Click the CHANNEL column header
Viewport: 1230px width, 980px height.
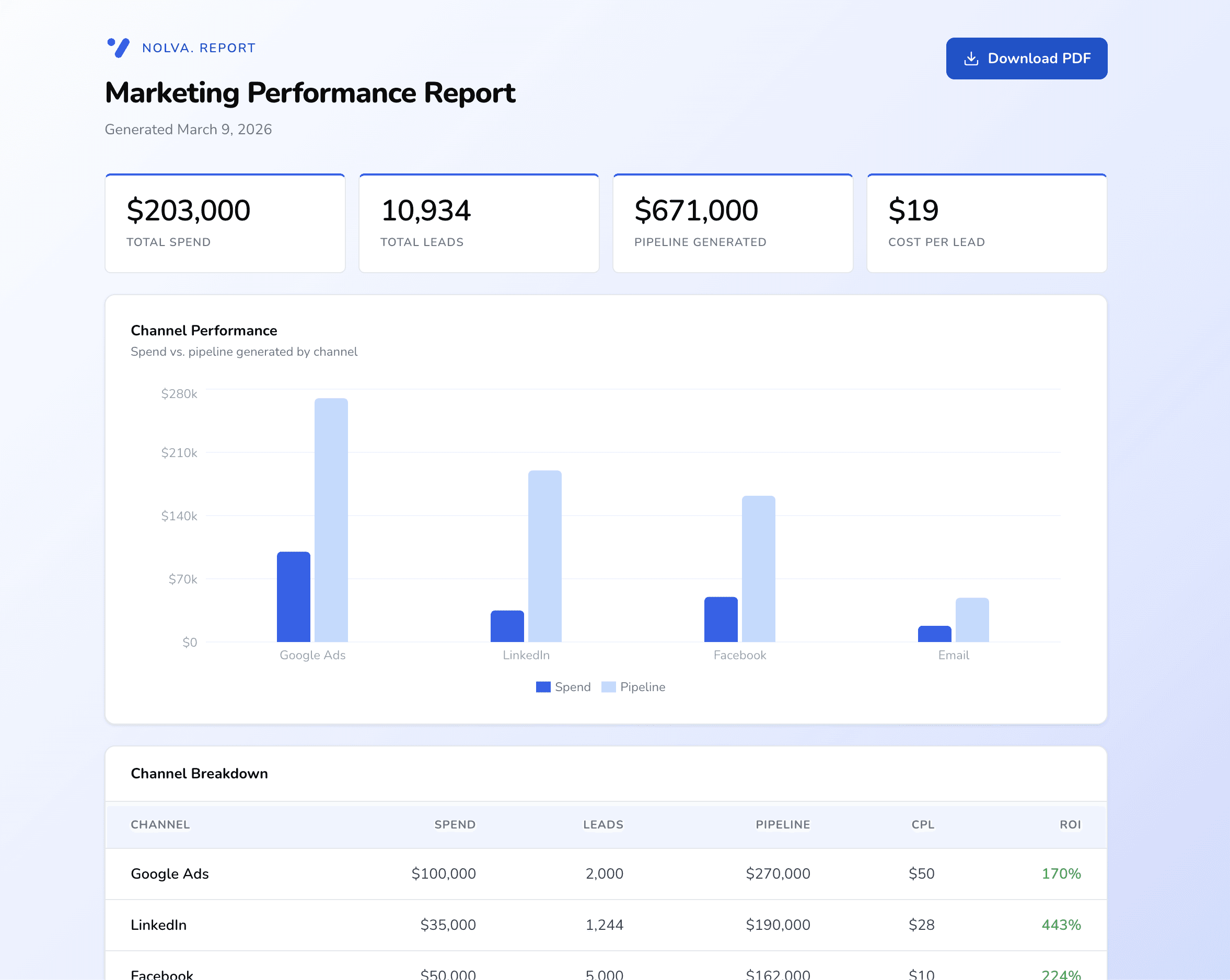click(x=160, y=824)
